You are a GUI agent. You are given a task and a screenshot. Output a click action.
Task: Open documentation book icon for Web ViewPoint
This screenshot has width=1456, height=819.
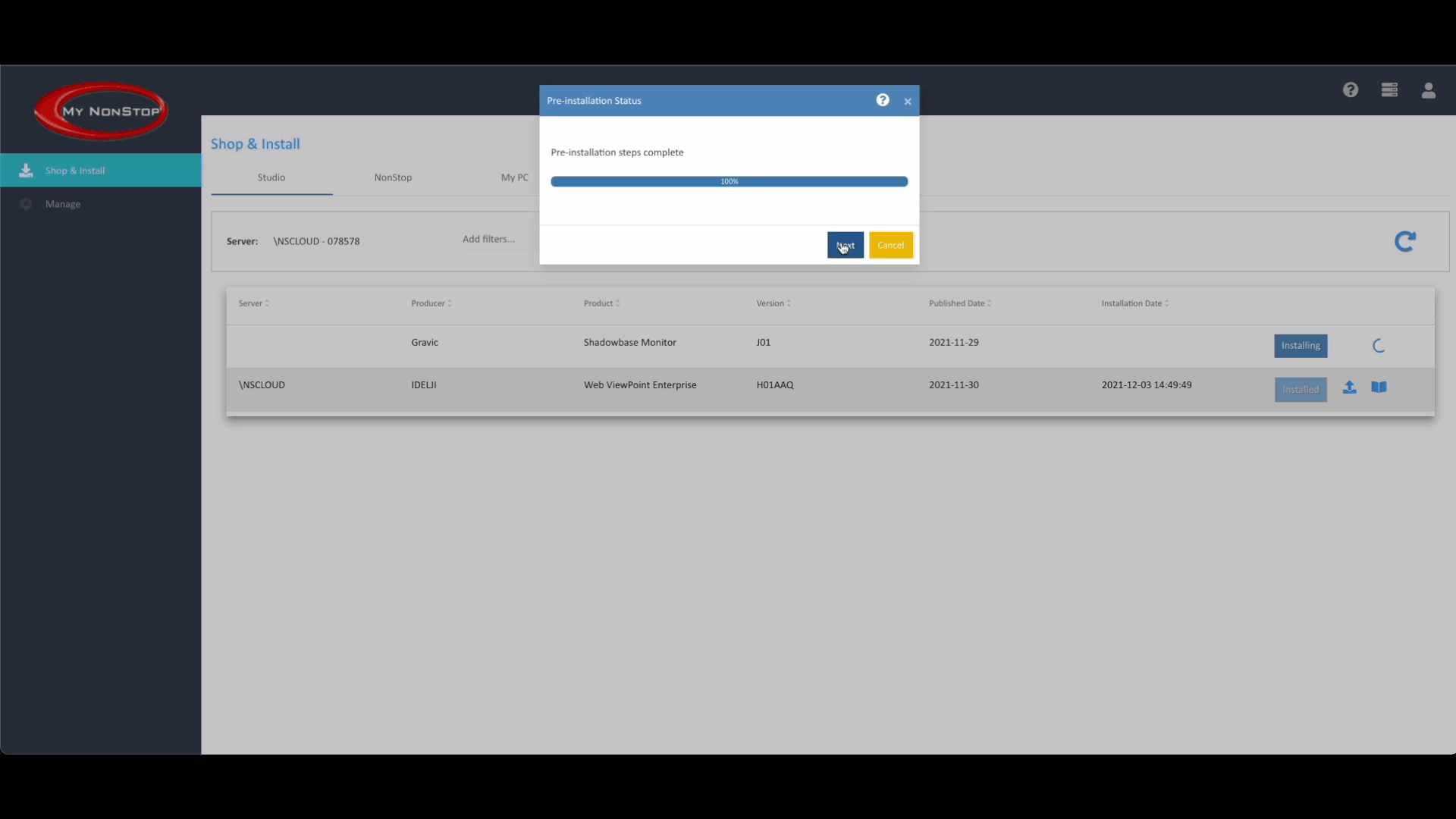point(1379,388)
